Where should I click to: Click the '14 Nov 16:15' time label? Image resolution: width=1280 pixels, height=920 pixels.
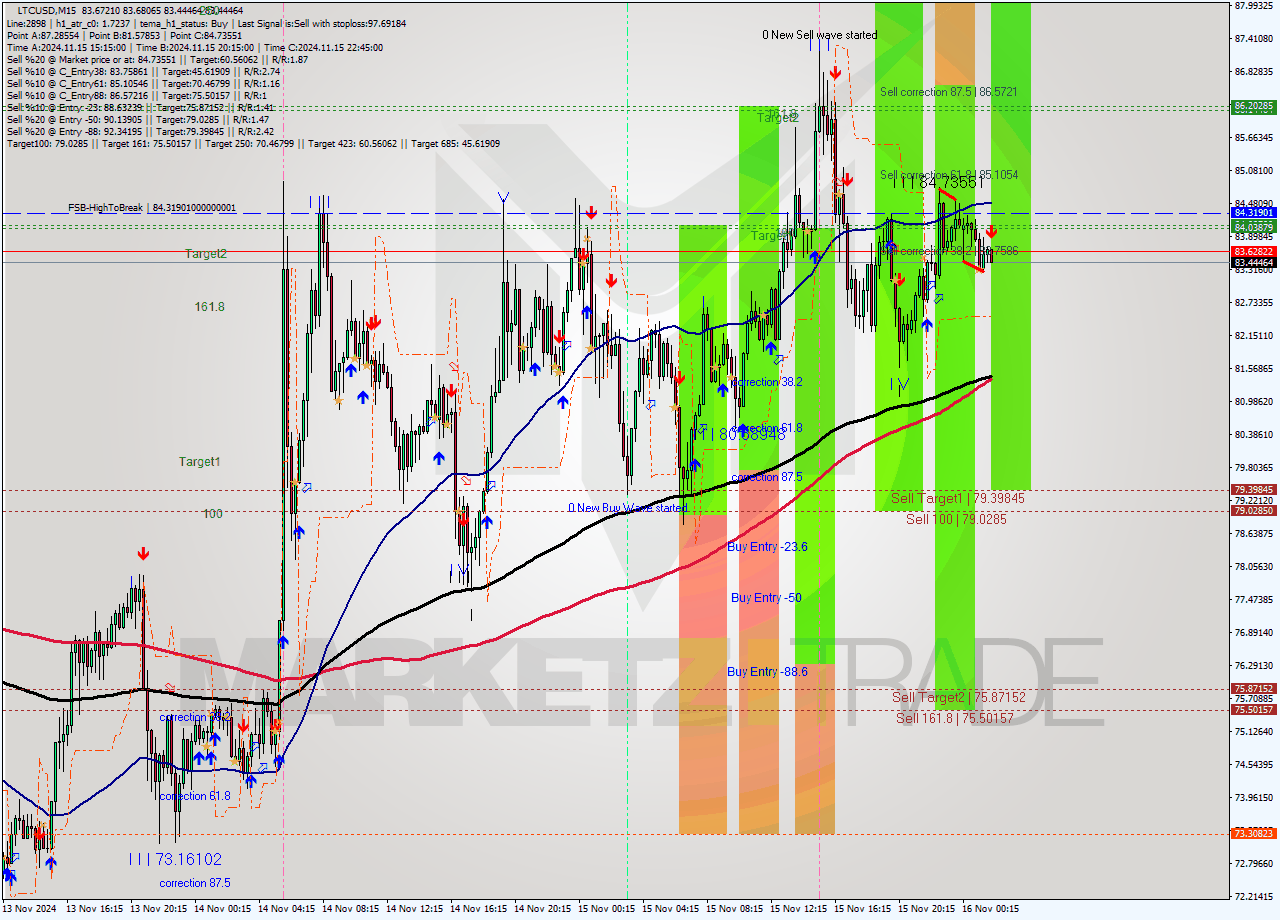coord(479,909)
